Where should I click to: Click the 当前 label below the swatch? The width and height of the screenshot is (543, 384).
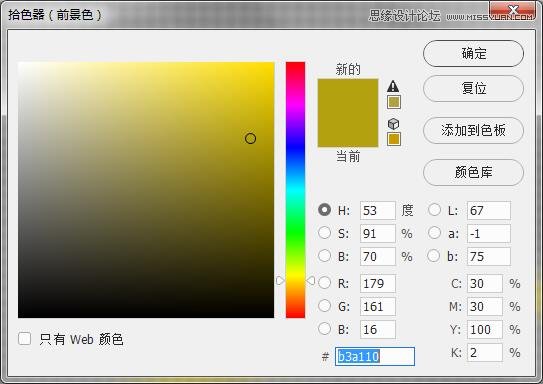click(x=348, y=156)
